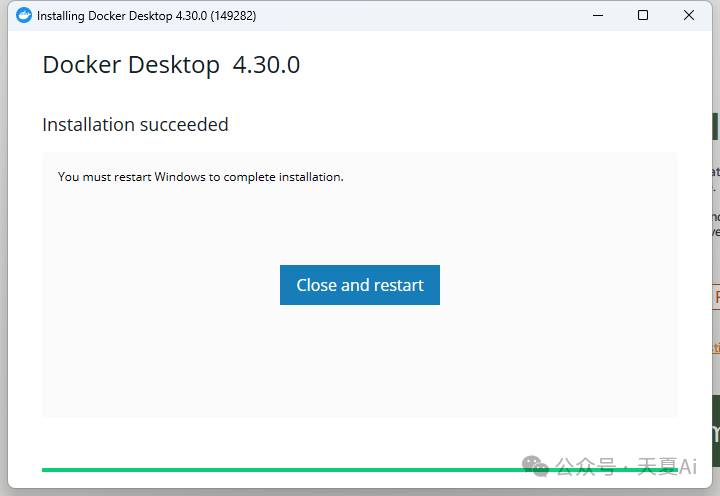The image size is (720, 496).
Task: Click the 'You must restart Windows' message
Action: pyautogui.click(x=201, y=177)
